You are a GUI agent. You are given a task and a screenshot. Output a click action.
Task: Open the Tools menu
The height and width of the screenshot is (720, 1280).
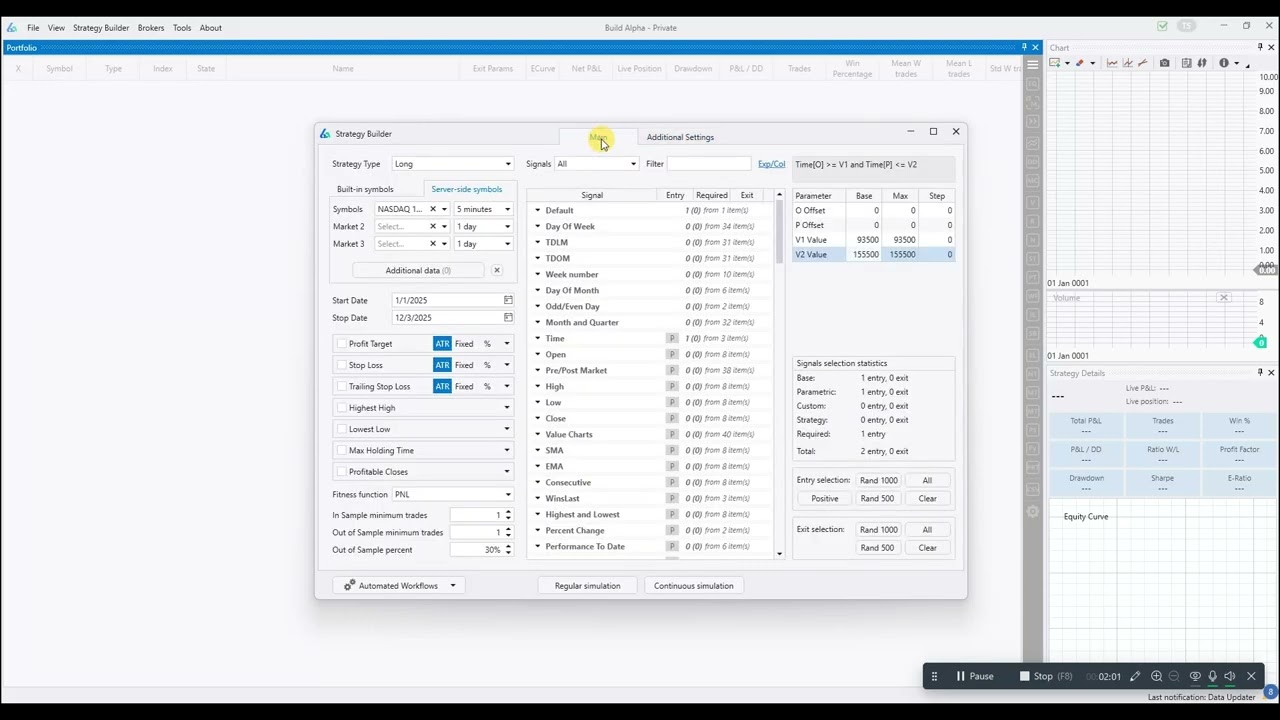click(x=182, y=28)
